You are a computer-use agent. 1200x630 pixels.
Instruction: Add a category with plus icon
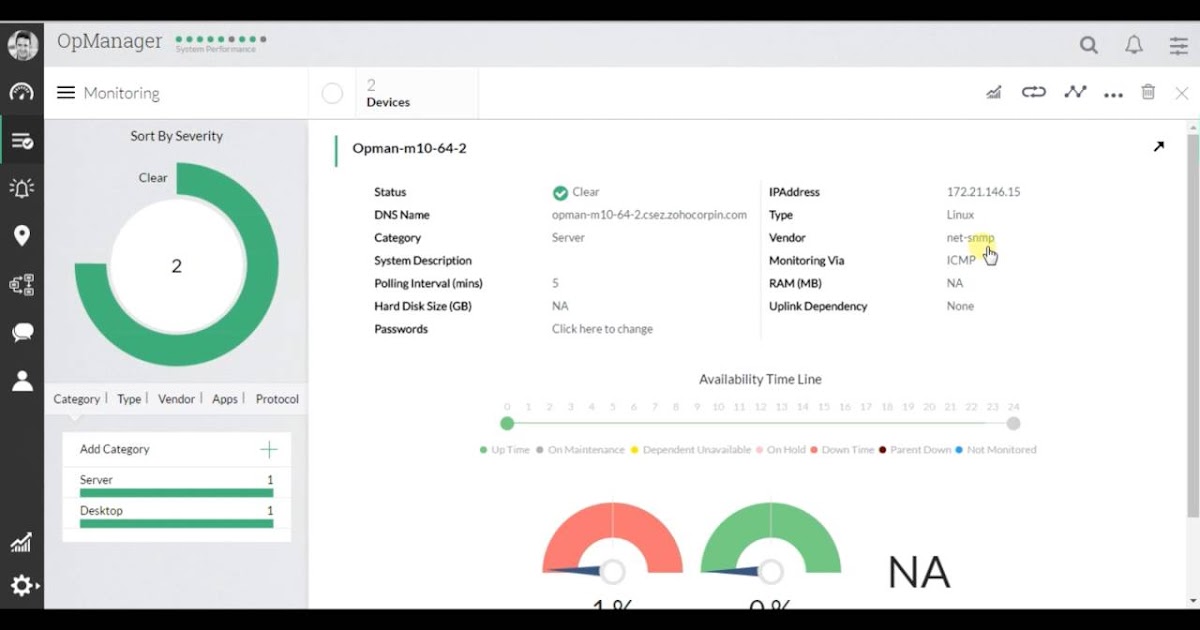[x=268, y=450]
